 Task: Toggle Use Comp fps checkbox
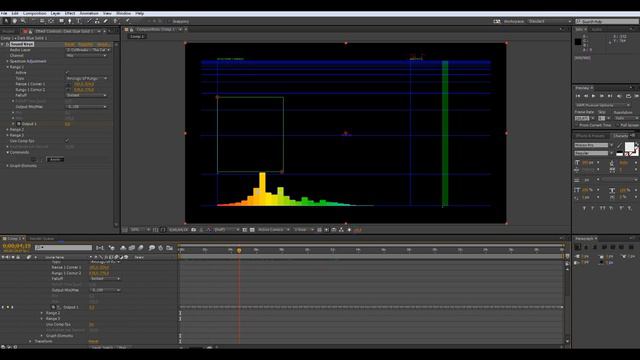[x=67, y=141]
